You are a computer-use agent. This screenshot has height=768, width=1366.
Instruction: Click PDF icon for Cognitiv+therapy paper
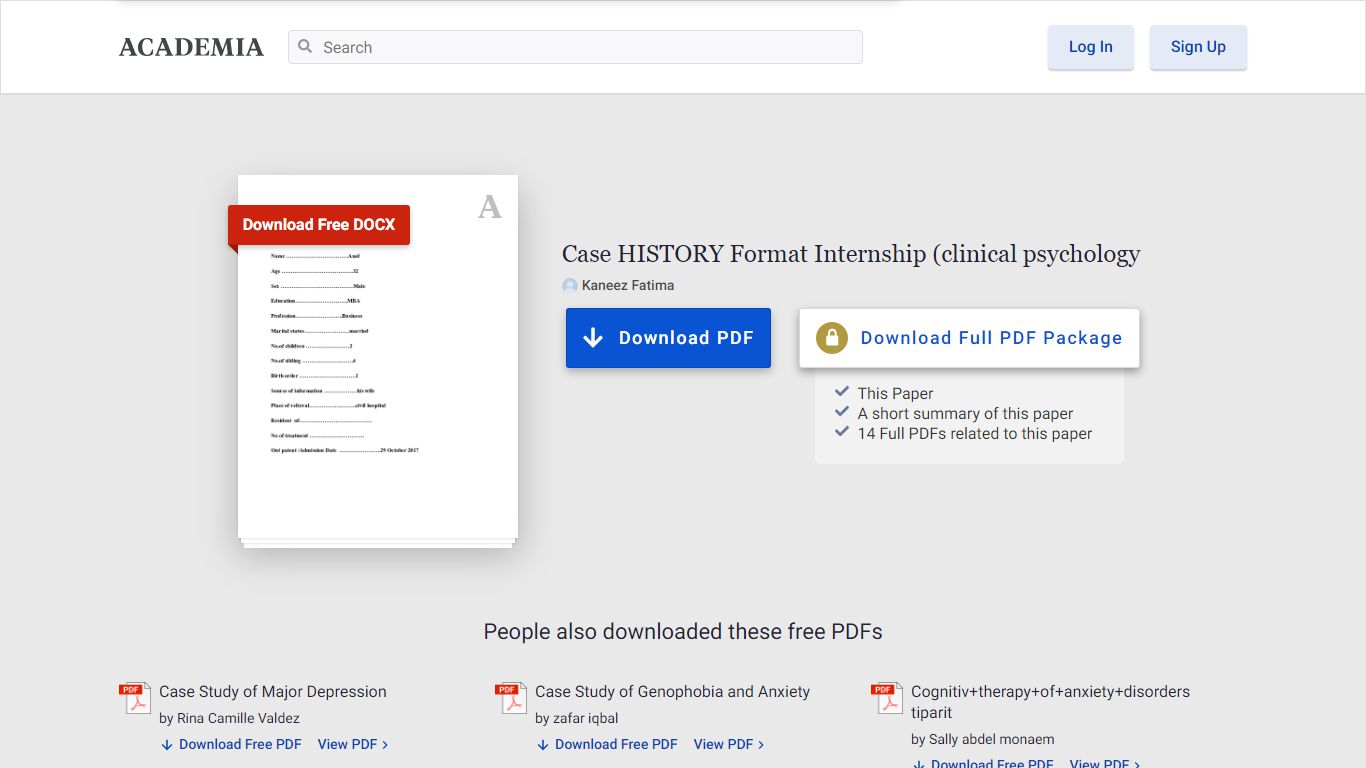(887, 698)
